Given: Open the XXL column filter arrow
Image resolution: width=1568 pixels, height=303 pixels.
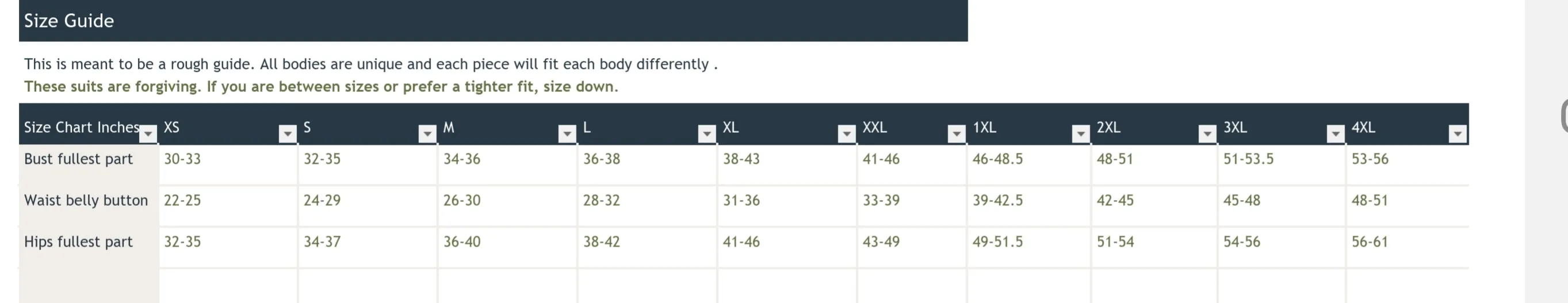Looking at the screenshot, I should 956,134.
